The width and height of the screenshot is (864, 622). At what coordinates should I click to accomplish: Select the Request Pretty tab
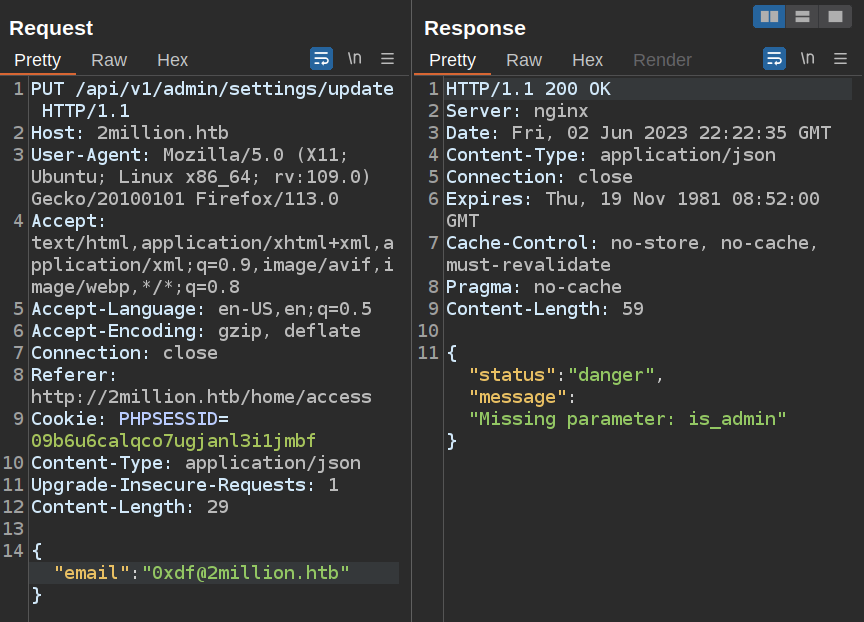pos(38,60)
